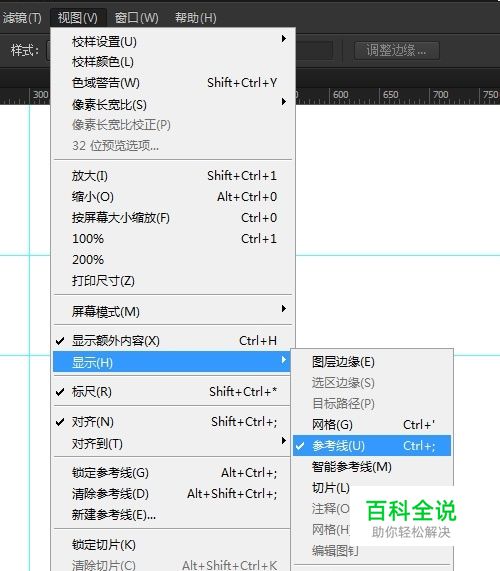Image resolution: width=500 pixels, height=571 pixels.
Task: Click the 调整边缘... button
Action: tap(397, 50)
